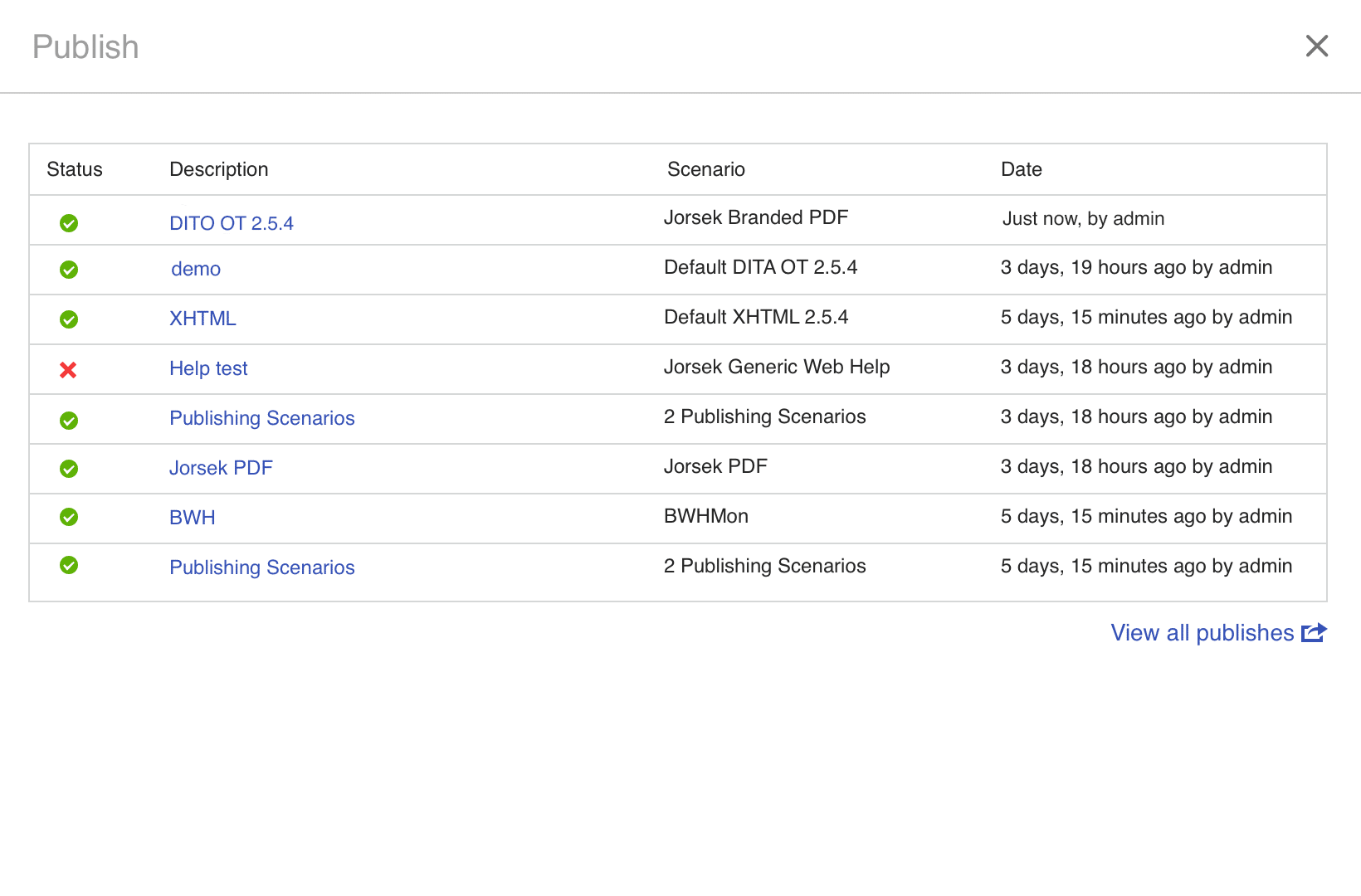1361x896 pixels.
Task: Click the Description column header
Action: [219, 169]
